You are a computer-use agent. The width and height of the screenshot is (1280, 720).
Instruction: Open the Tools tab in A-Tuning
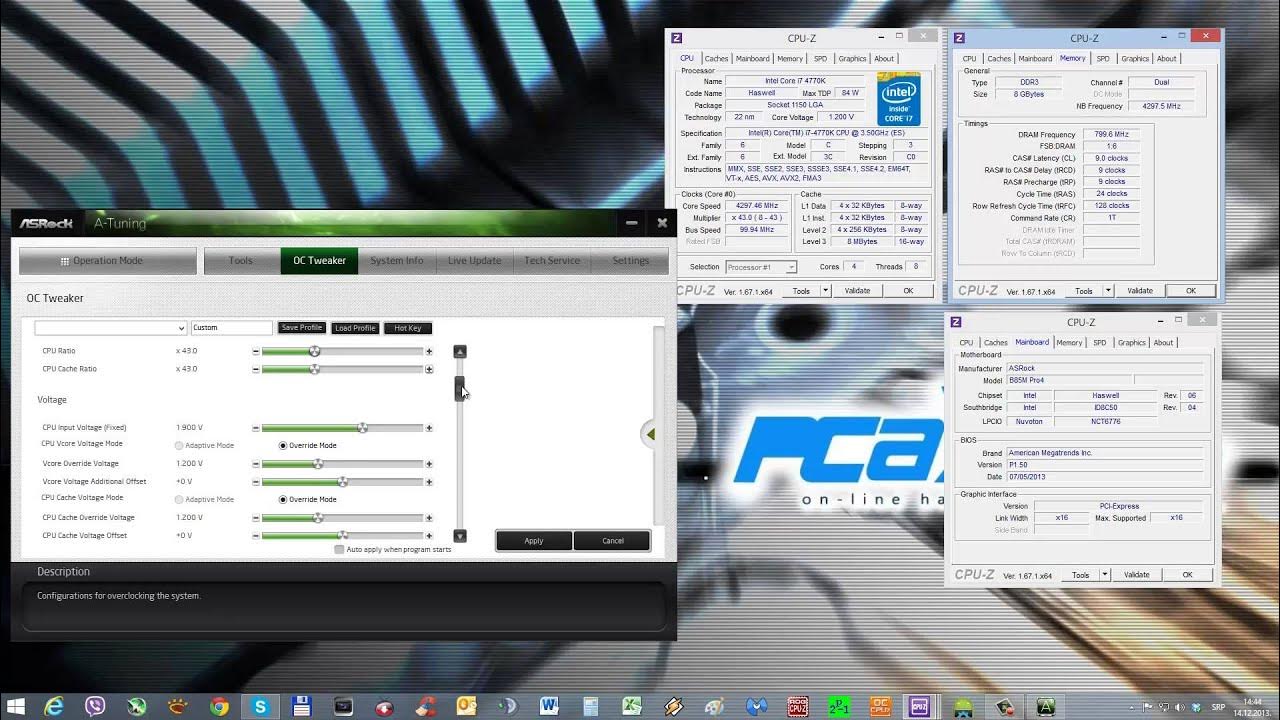coord(241,261)
